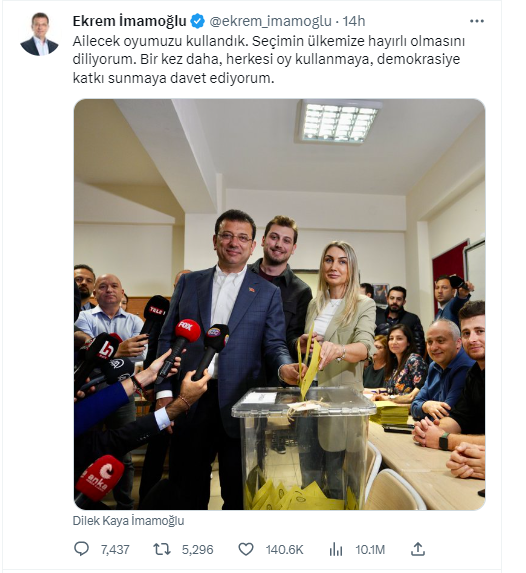Open the three-dot more options menu
This screenshot has height=573, width=526.
click(x=477, y=21)
